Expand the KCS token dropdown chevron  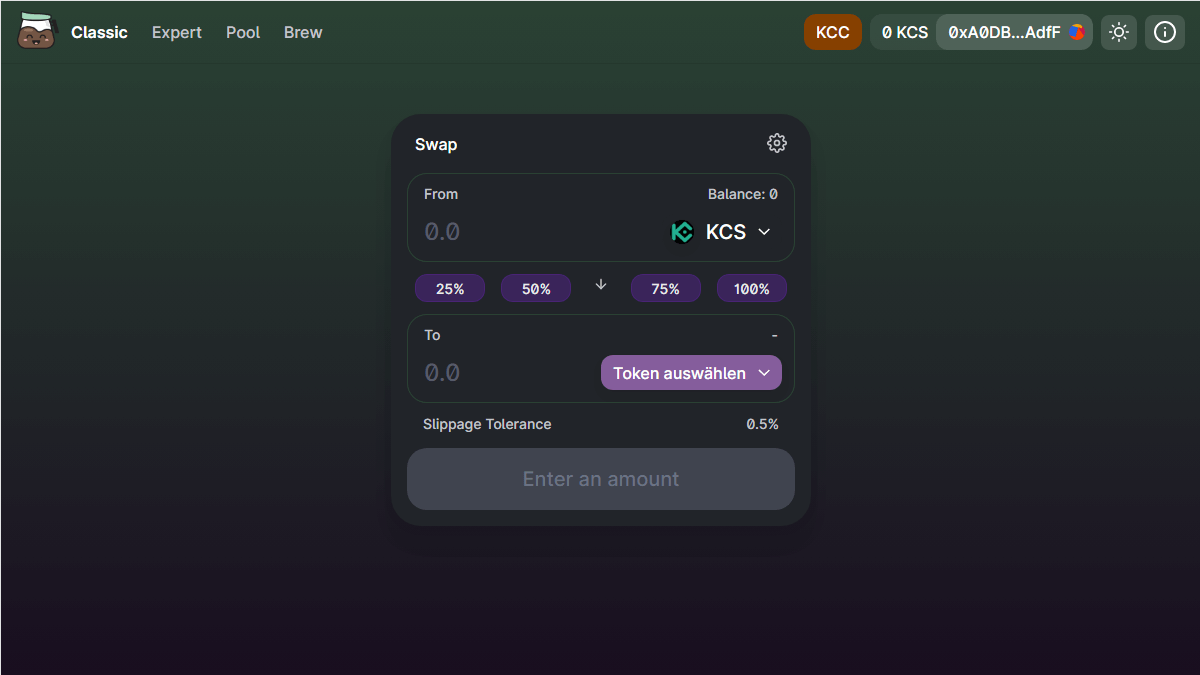(x=765, y=232)
